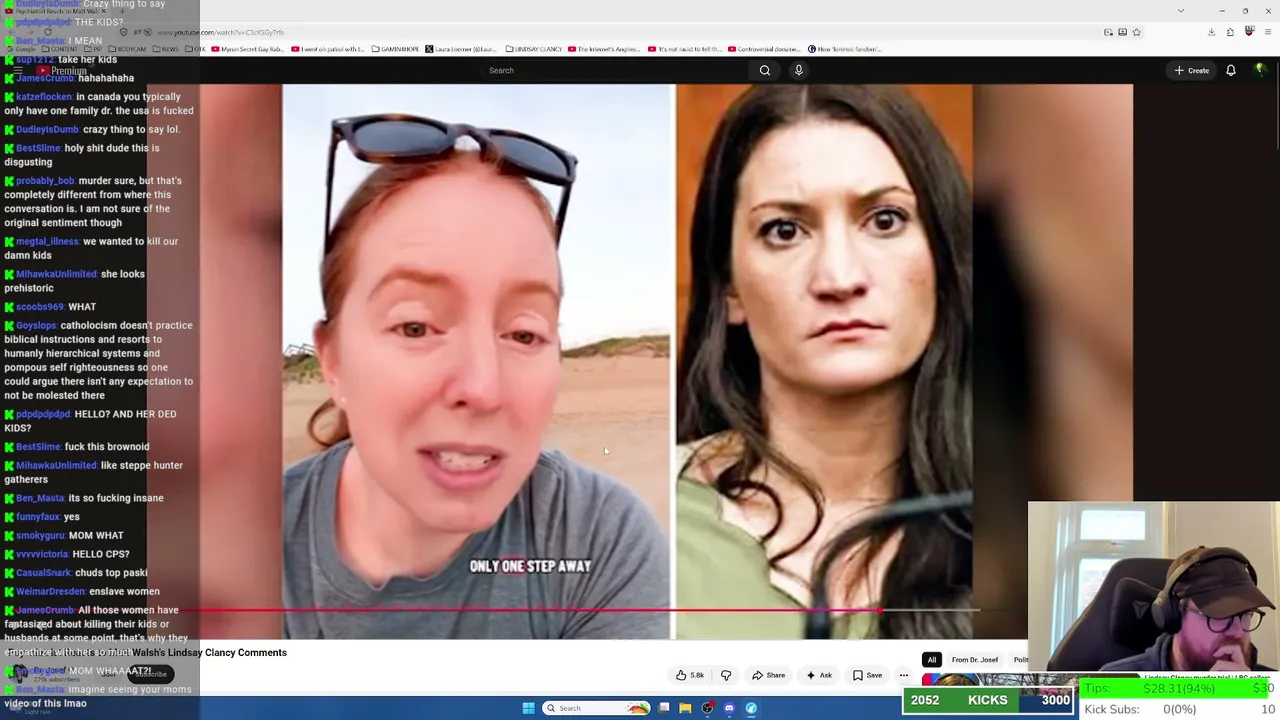Open the YouTube account avatar menu

pos(1260,70)
